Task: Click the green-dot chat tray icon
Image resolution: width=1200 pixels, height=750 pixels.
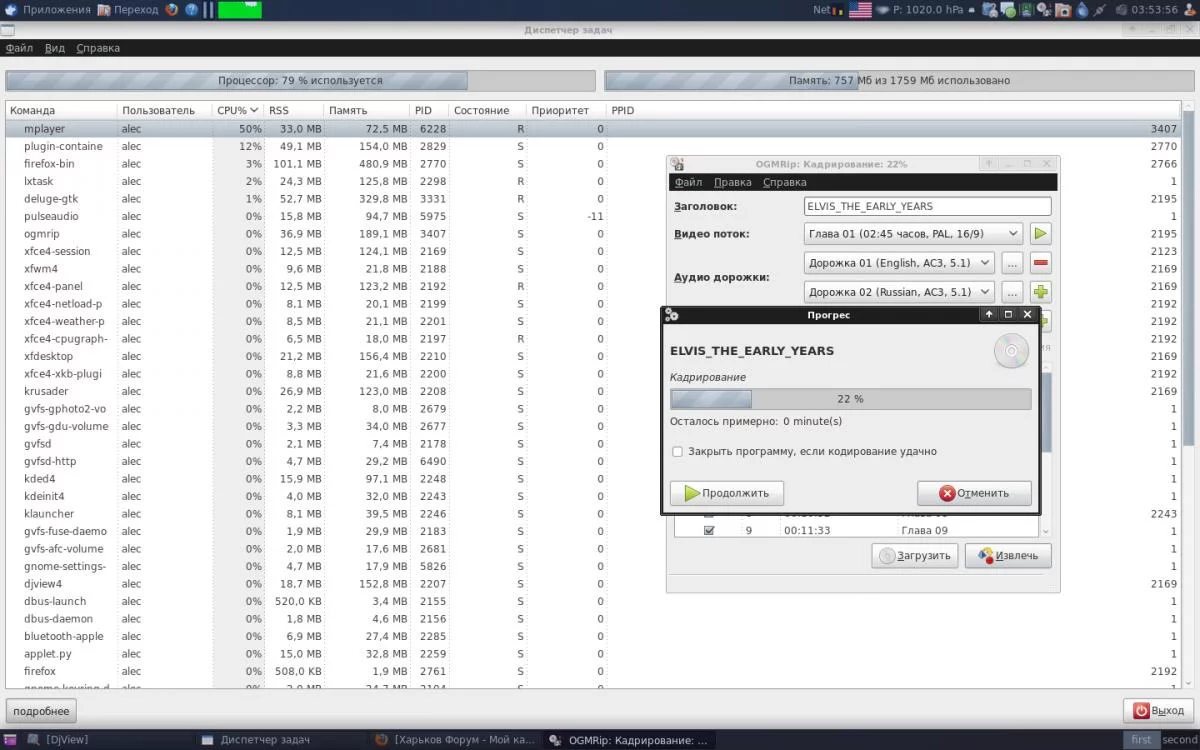Action: click(x=1009, y=9)
